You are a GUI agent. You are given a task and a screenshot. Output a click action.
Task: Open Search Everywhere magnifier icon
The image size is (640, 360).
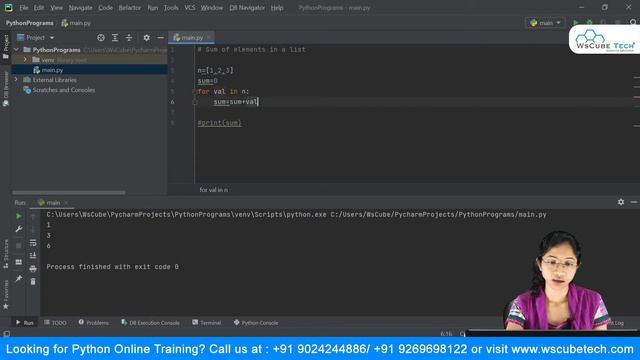coord(633,23)
